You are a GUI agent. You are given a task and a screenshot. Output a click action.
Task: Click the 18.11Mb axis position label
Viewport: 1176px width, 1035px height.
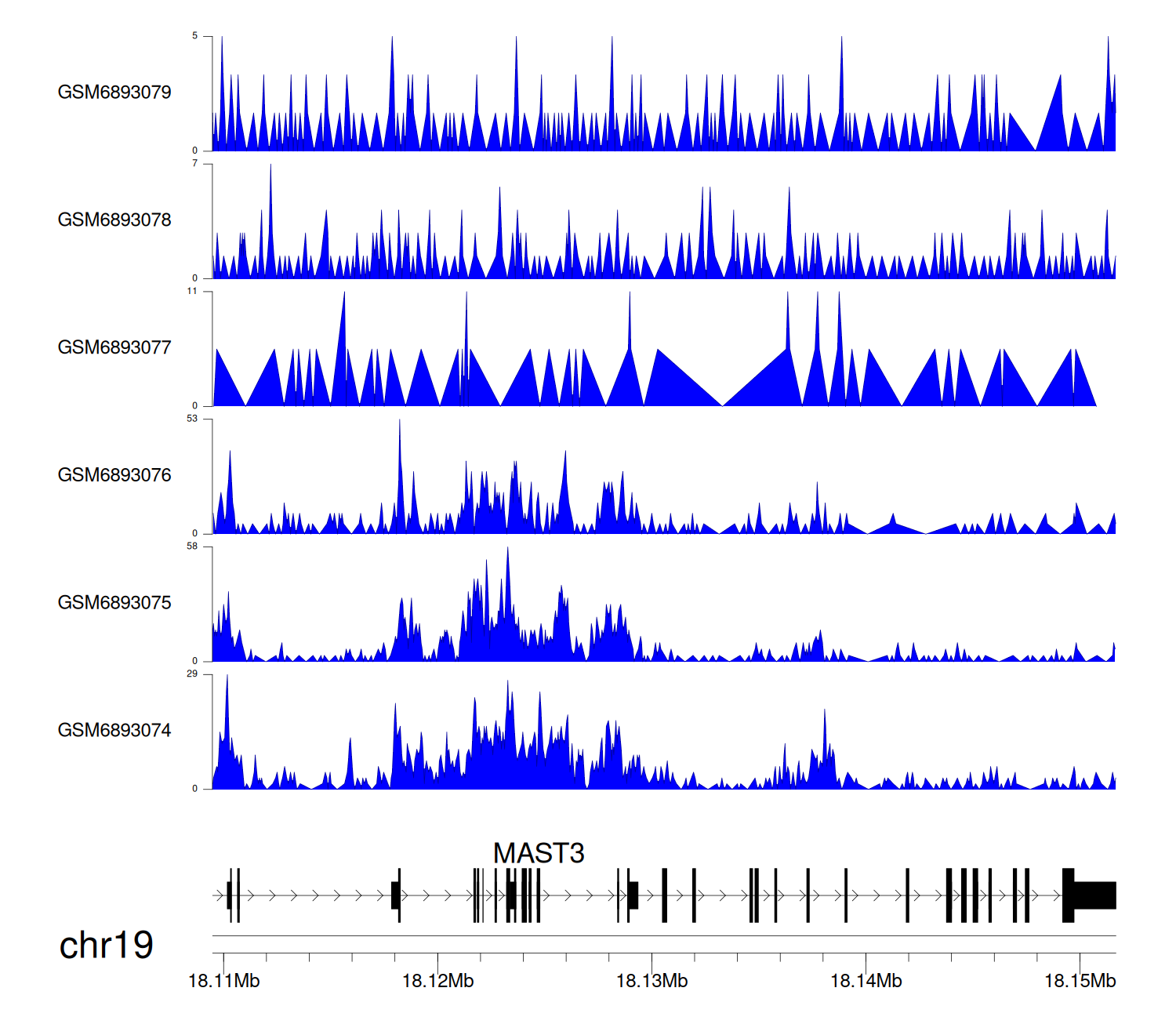(223, 981)
